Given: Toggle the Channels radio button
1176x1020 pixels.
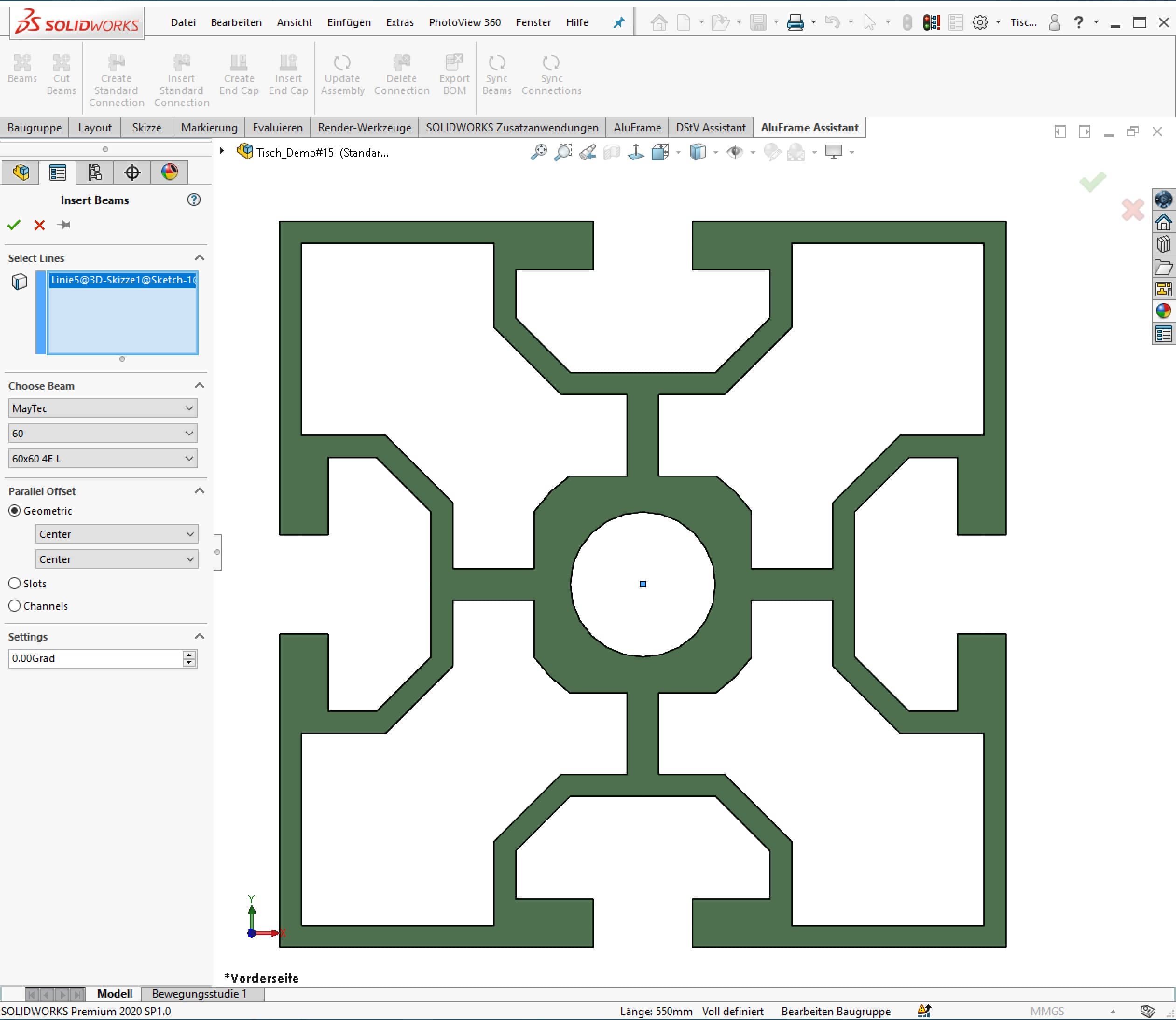Looking at the screenshot, I should (13, 605).
